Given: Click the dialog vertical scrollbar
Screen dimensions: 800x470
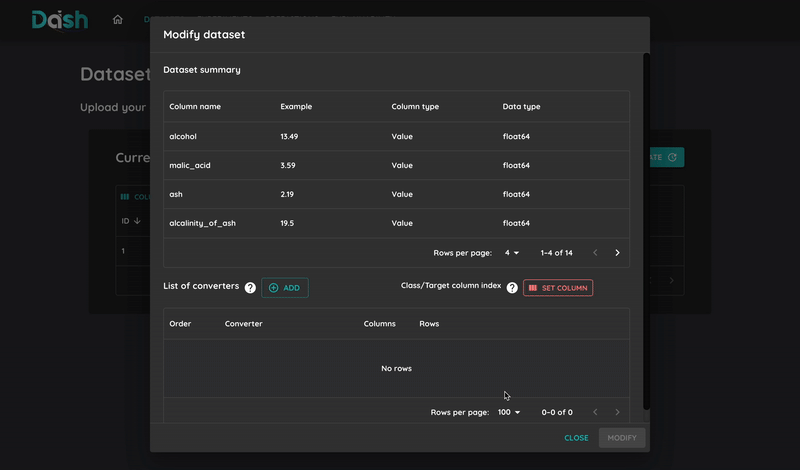Looking at the screenshot, I should point(646,231).
